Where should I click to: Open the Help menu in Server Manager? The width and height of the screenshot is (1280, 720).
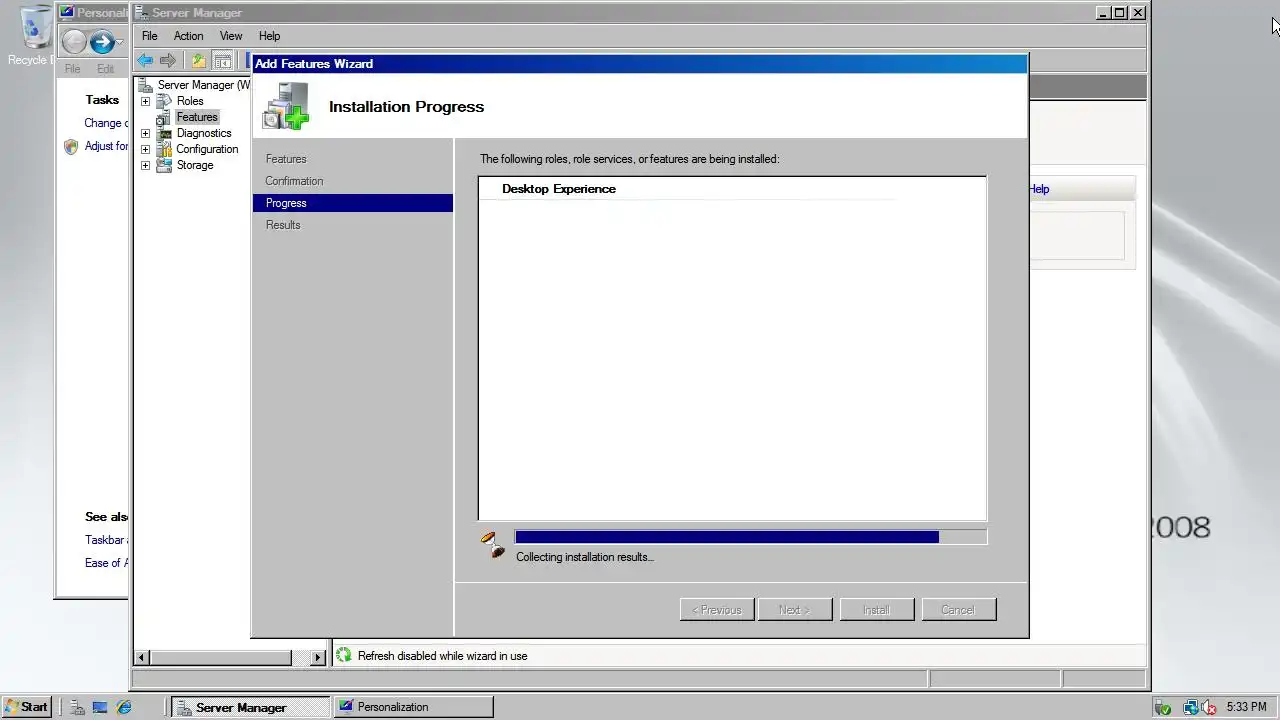(269, 36)
